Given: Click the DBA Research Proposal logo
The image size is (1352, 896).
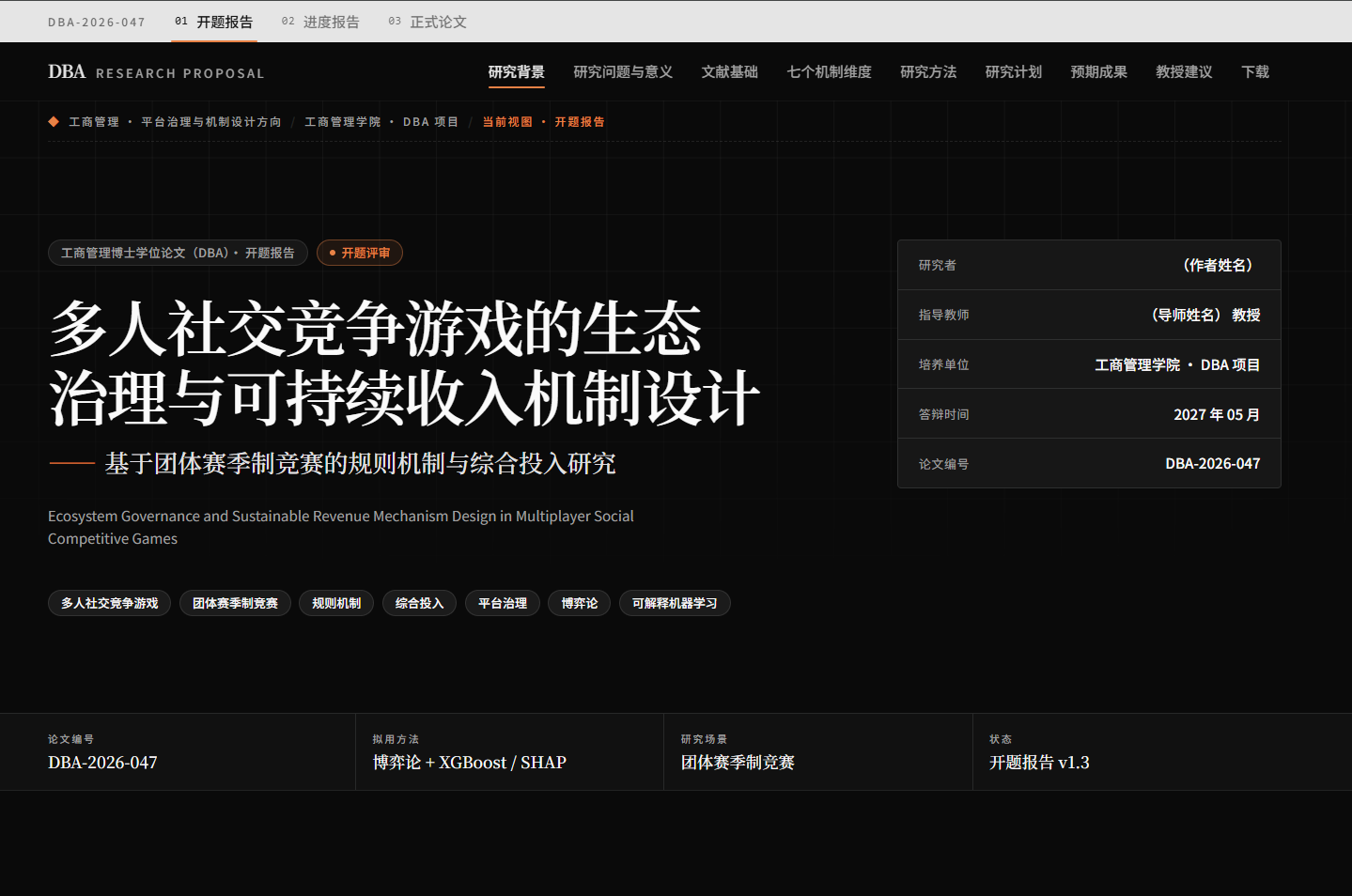Looking at the screenshot, I should (156, 72).
